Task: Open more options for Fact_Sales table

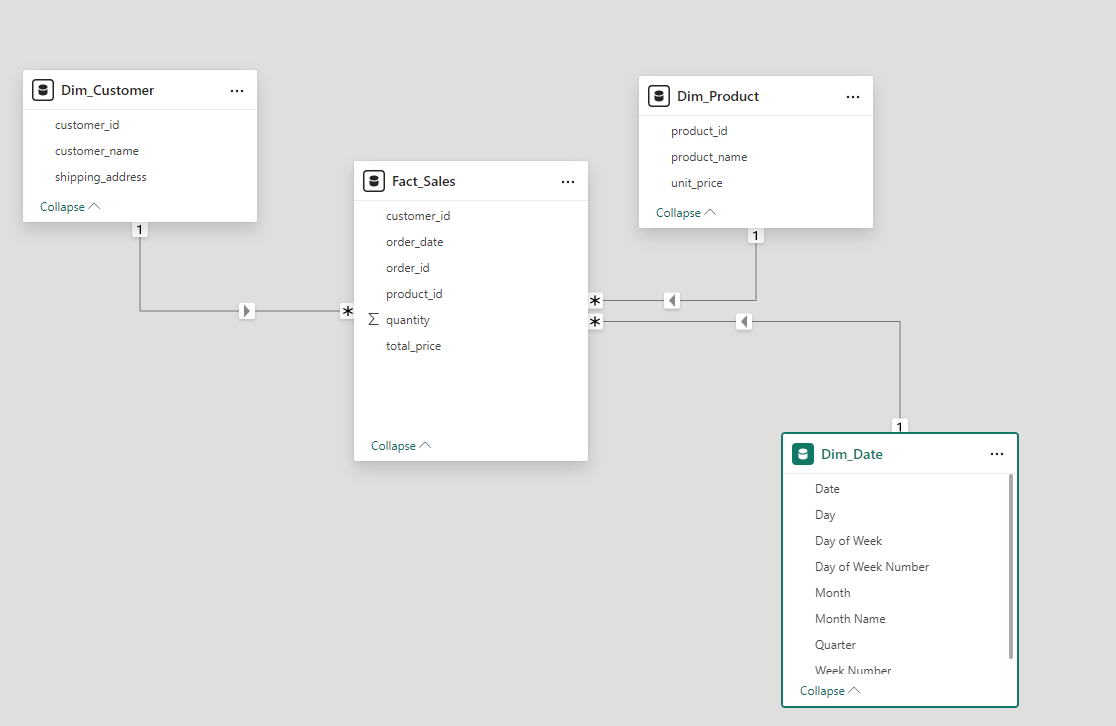Action: pos(568,182)
